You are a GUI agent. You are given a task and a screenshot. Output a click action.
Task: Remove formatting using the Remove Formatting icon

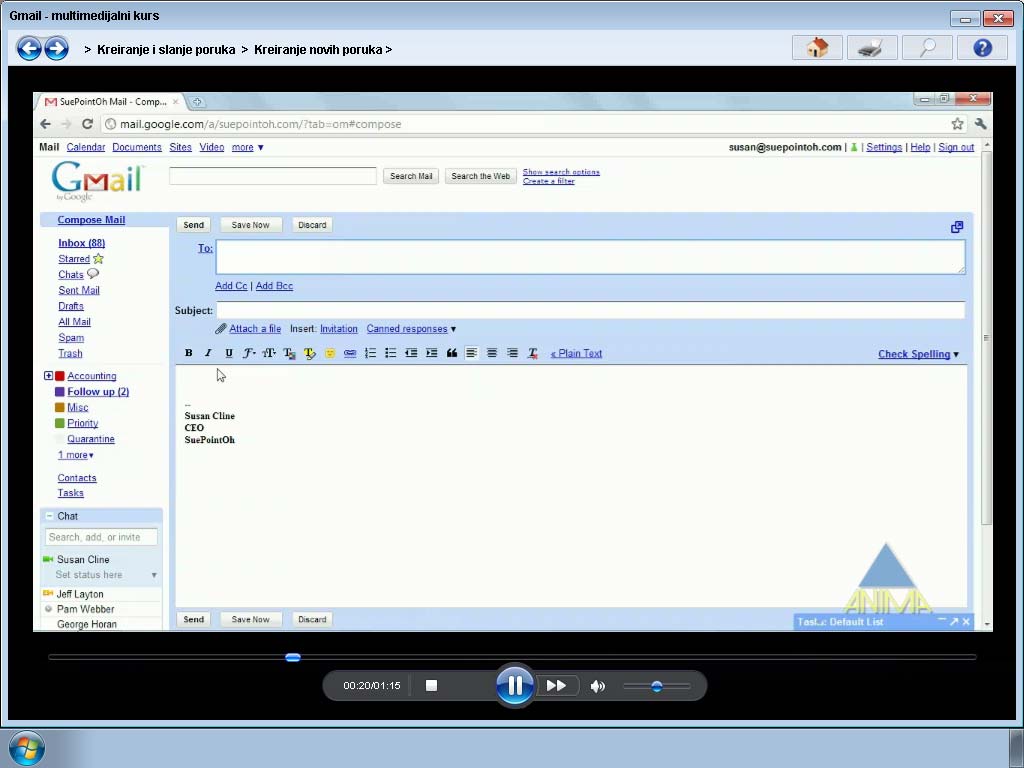click(533, 352)
